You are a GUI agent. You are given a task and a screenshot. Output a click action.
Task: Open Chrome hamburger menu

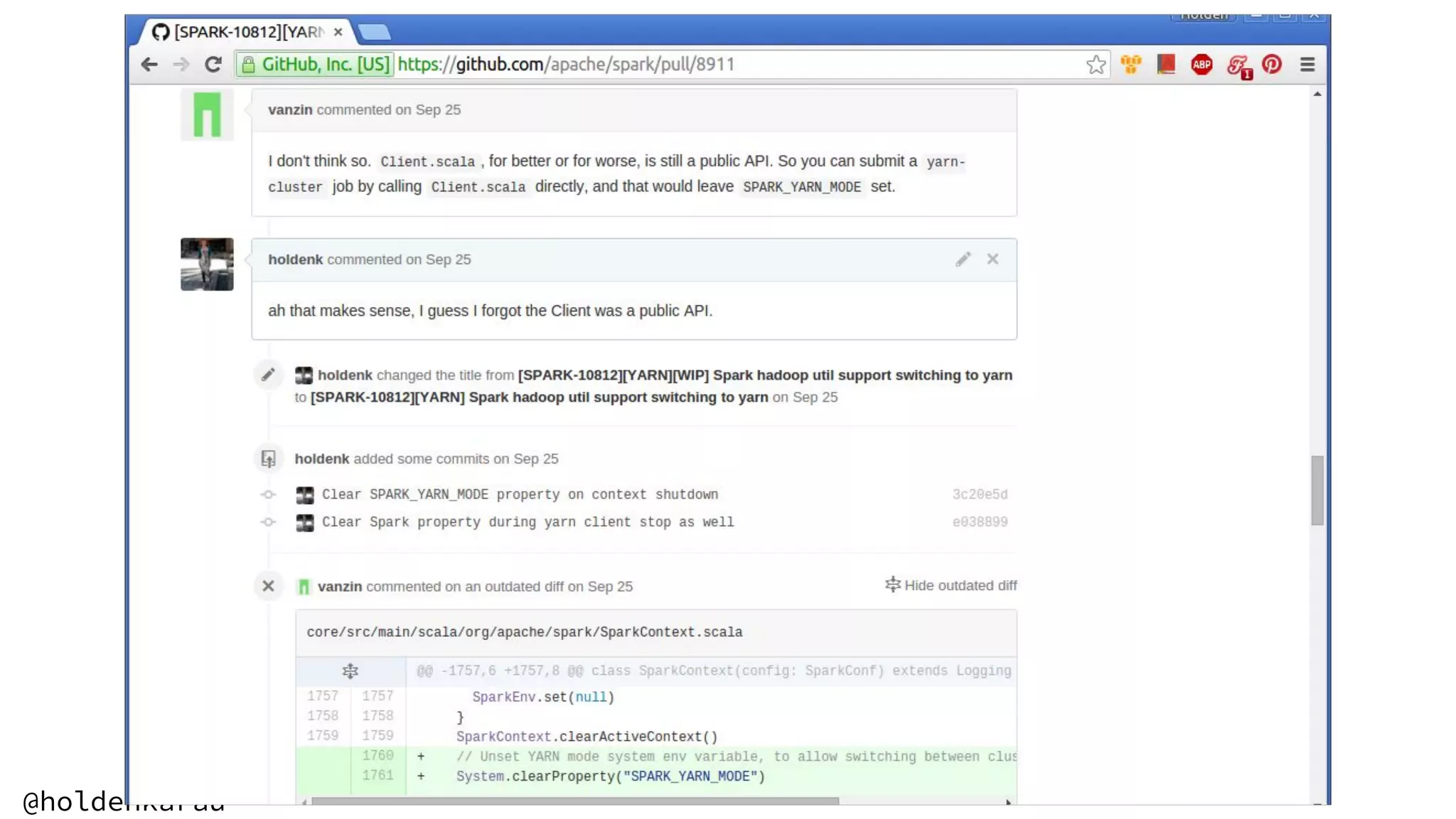[1307, 65]
